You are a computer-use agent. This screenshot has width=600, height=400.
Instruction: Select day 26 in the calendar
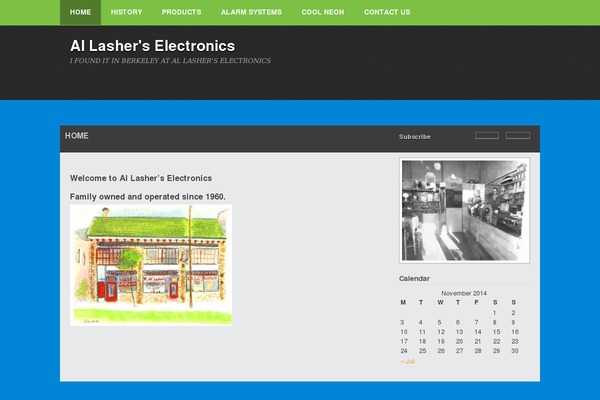pyautogui.click(x=441, y=351)
